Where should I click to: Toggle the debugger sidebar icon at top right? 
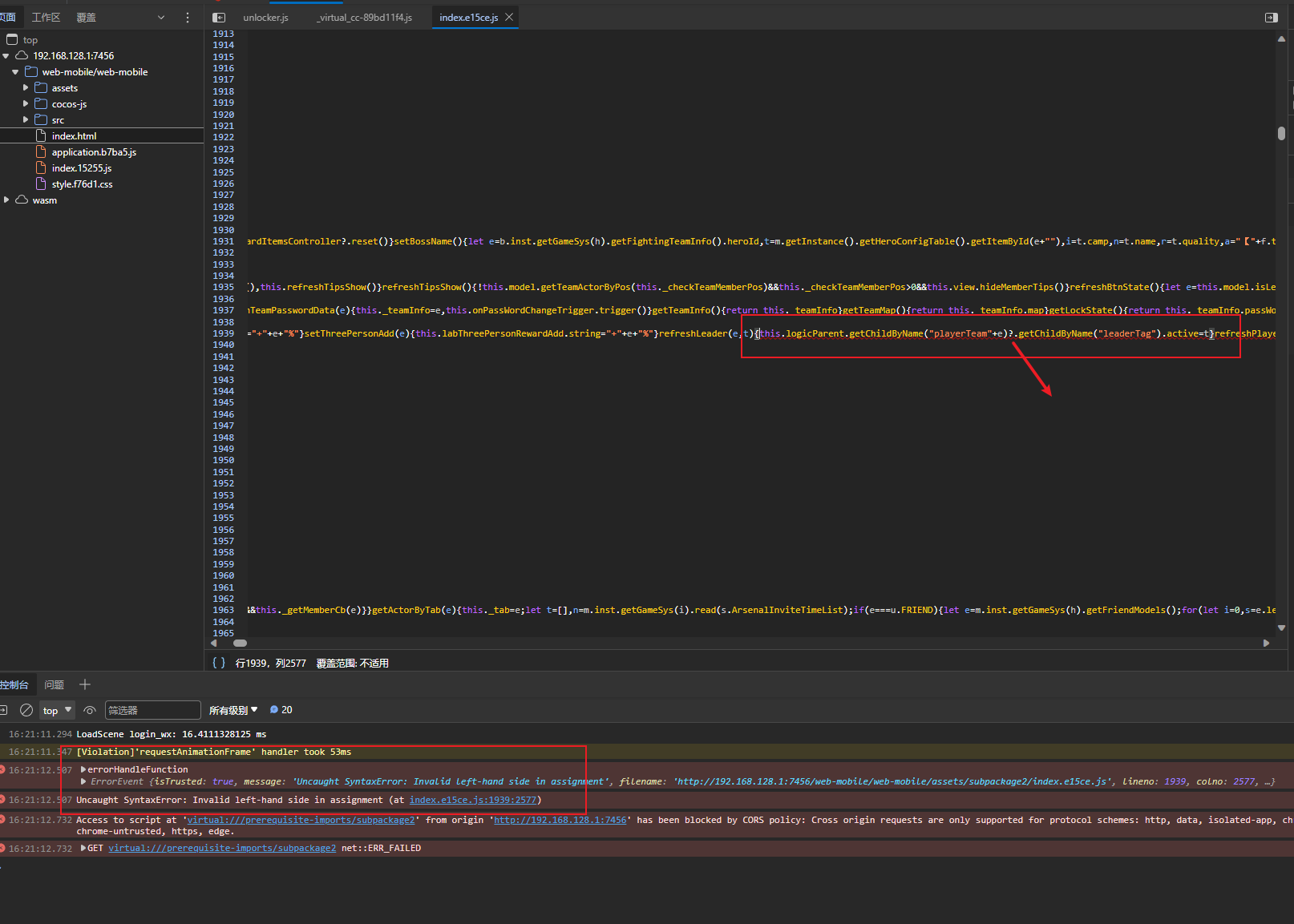(1271, 17)
